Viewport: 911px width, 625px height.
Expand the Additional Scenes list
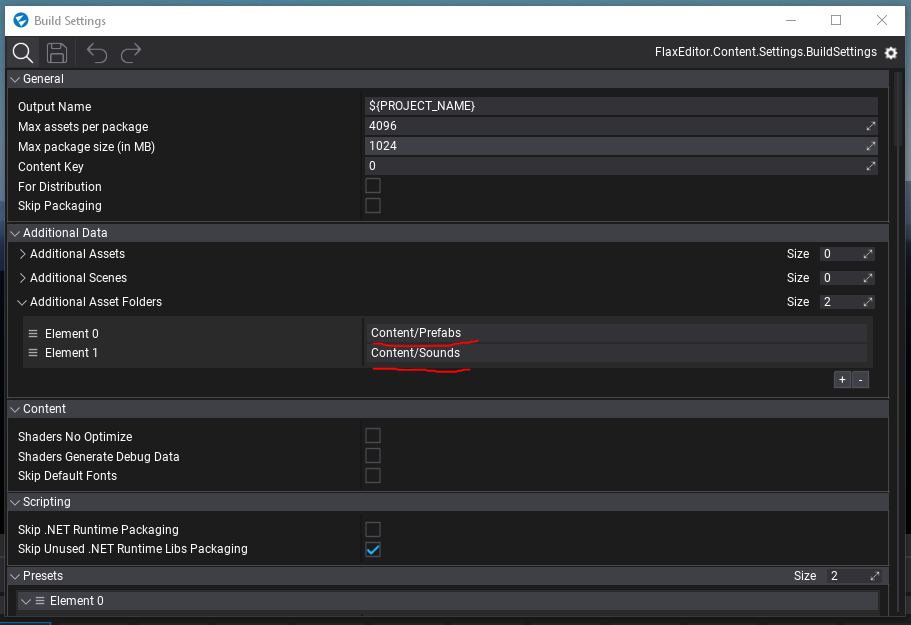click(x=22, y=278)
